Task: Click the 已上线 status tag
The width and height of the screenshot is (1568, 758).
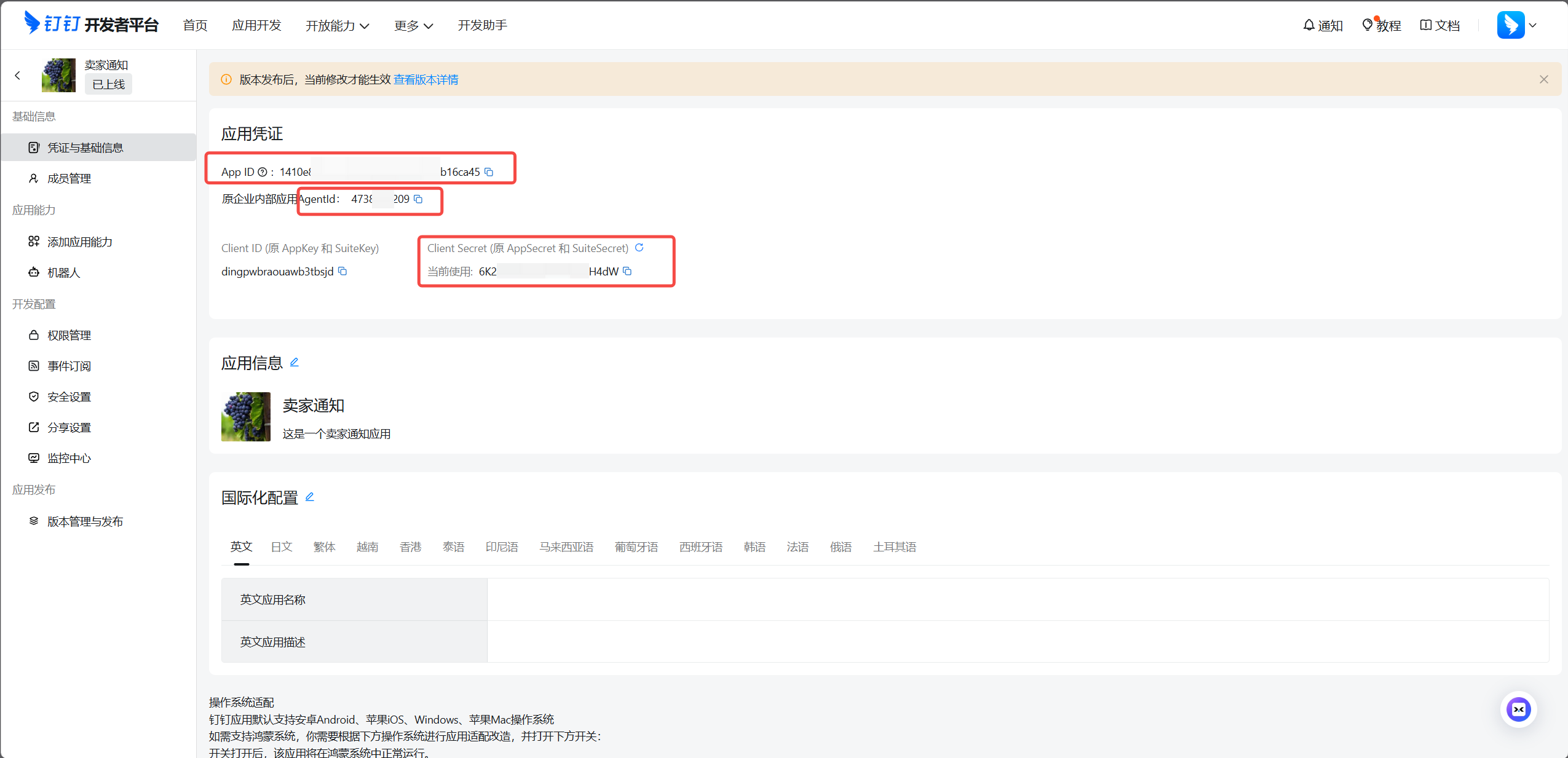Action: pyautogui.click(x=108, y=84)
